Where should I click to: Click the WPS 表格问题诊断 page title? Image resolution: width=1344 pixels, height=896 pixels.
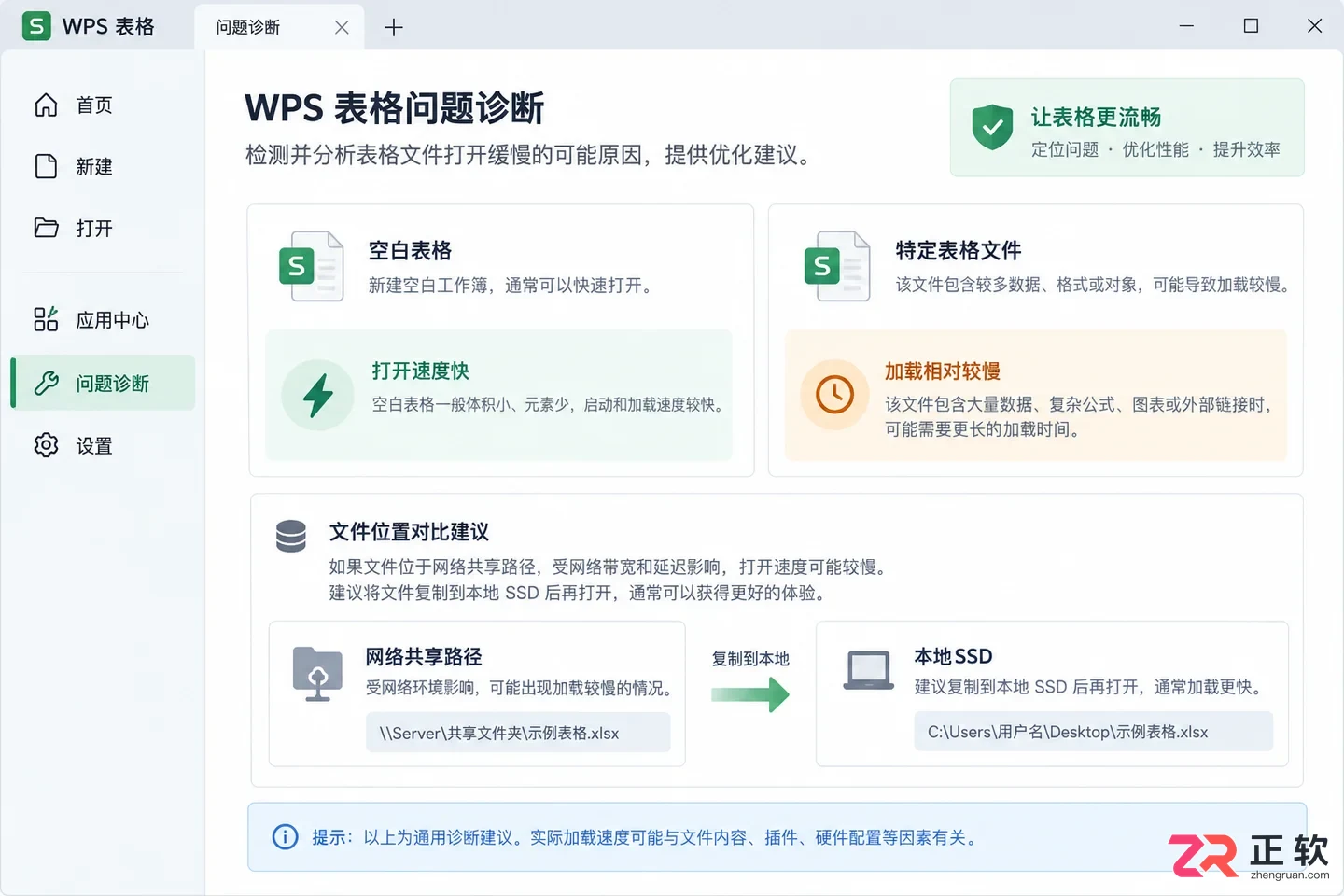point(395,108)
